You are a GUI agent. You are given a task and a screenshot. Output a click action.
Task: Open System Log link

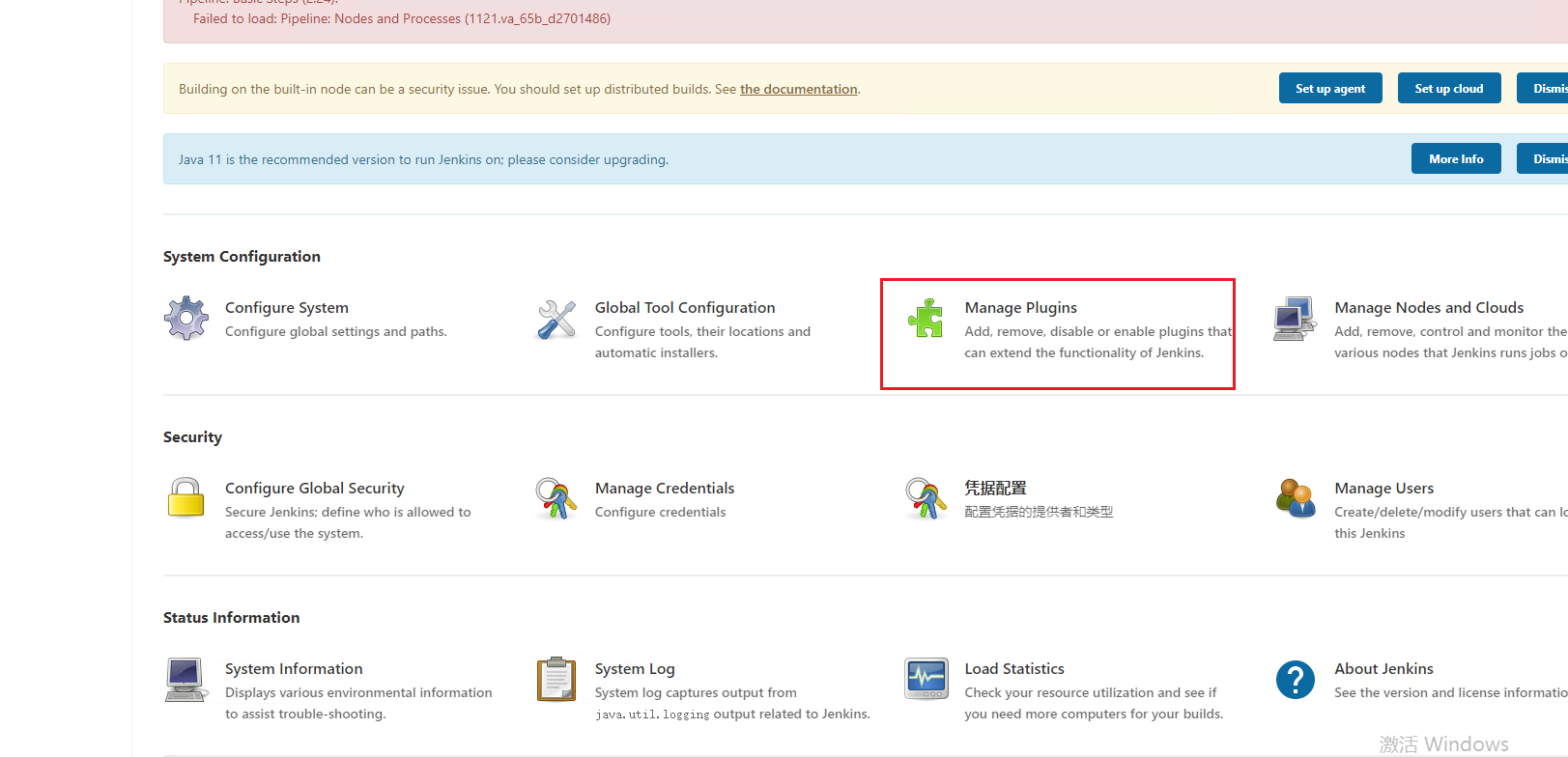coord(635,668)
